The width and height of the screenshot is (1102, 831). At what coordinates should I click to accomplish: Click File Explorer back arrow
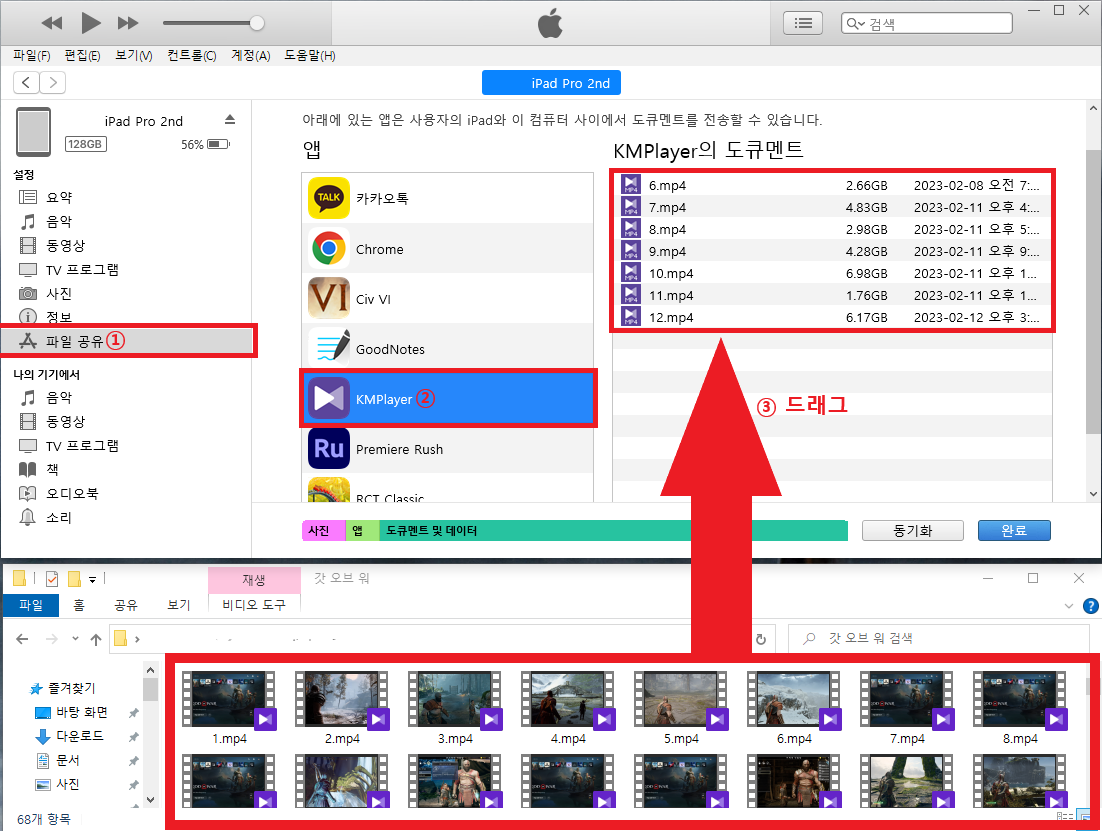[x=22, y=639]
